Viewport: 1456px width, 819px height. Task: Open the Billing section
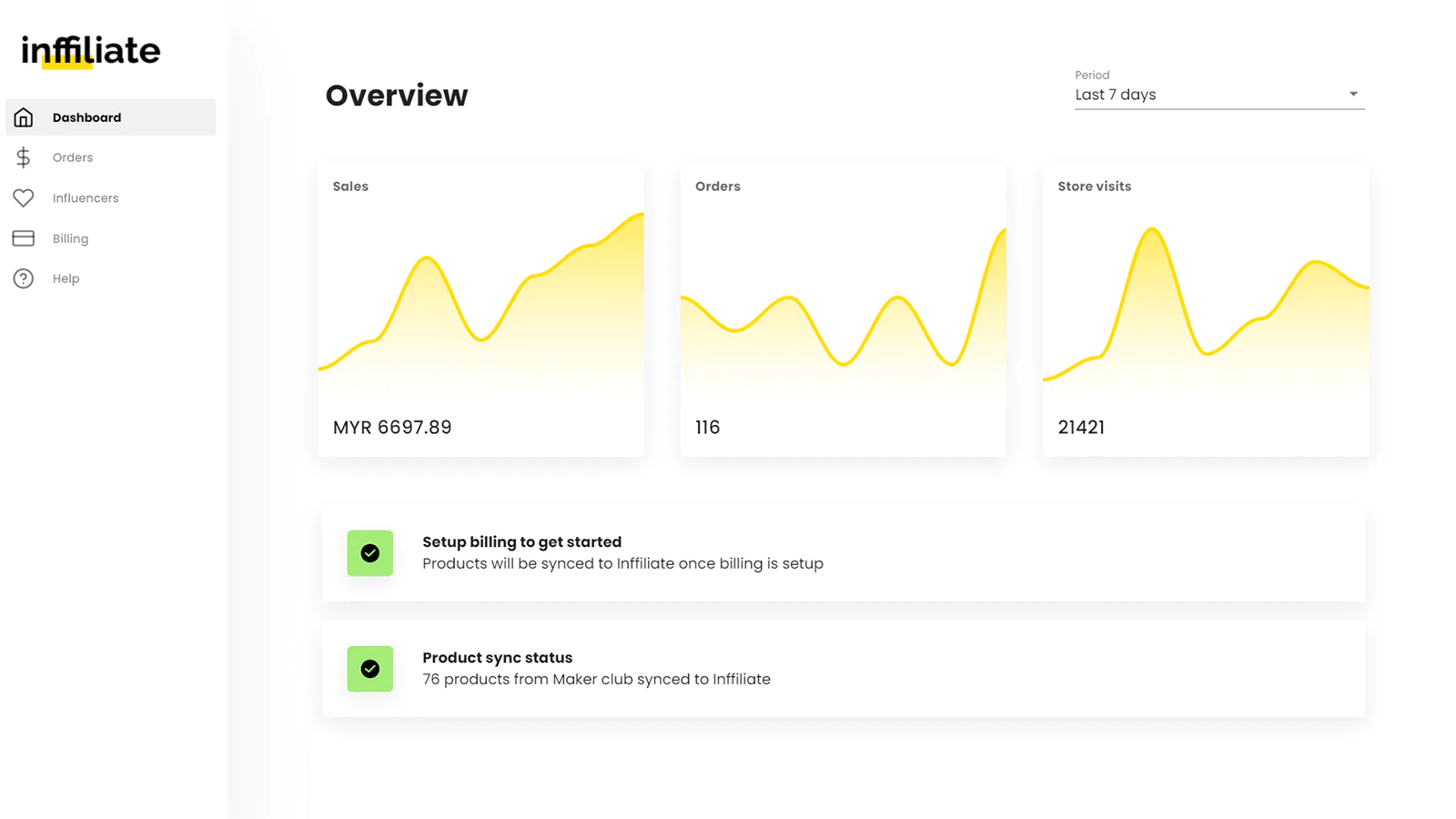[111, 238]
